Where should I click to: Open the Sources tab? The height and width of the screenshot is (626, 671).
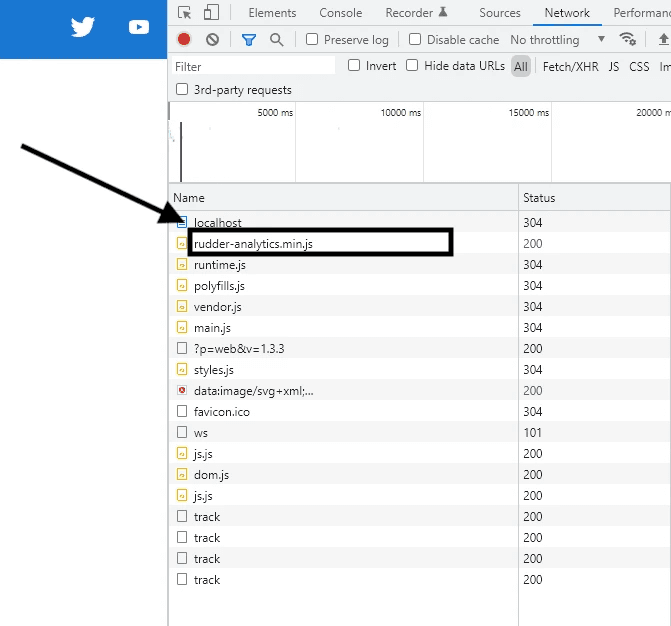pos(499,13)
